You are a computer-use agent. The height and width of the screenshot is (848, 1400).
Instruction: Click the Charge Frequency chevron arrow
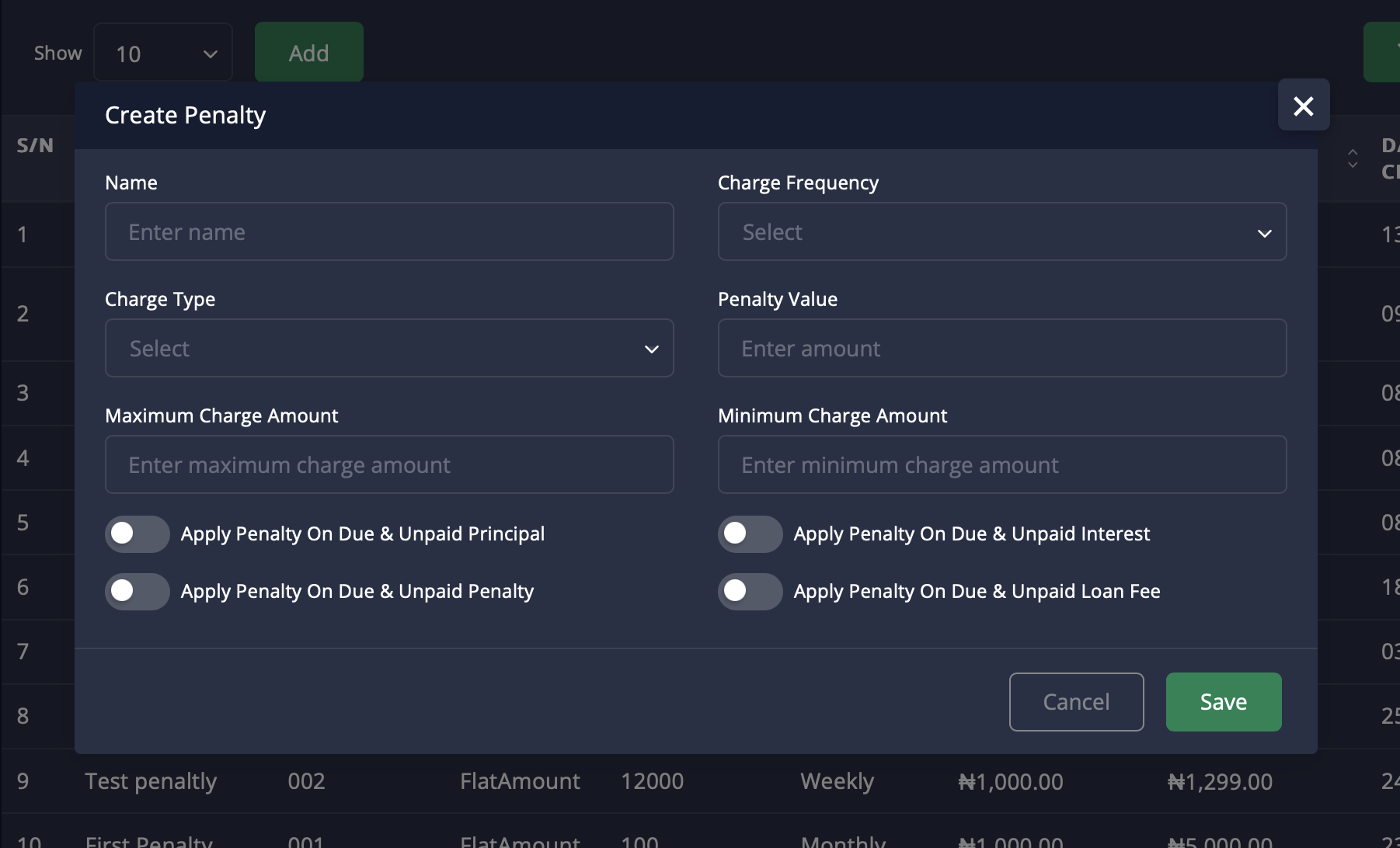1264,233
